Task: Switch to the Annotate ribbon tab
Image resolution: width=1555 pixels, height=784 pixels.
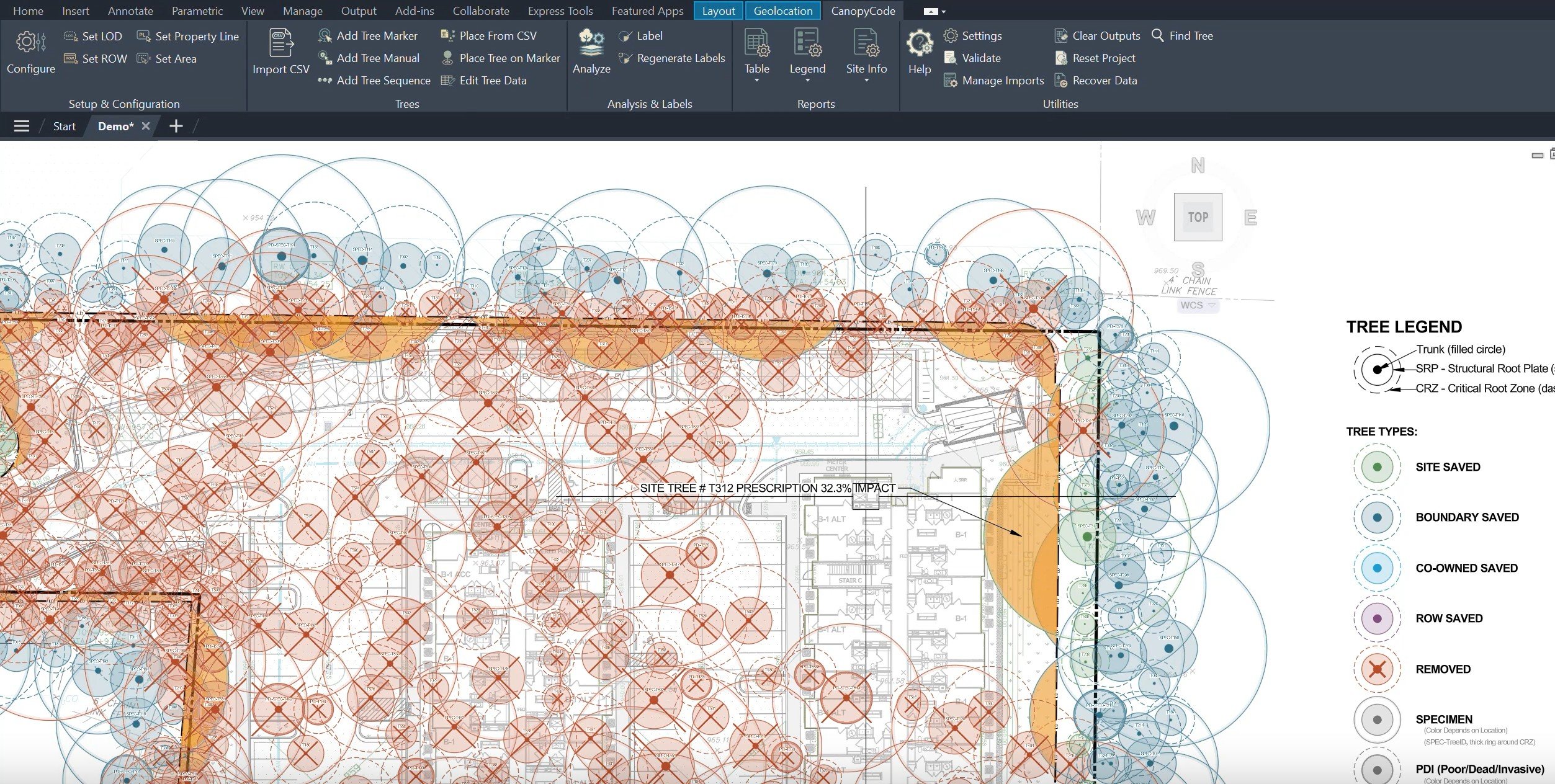Action: [x=130, y=11]
